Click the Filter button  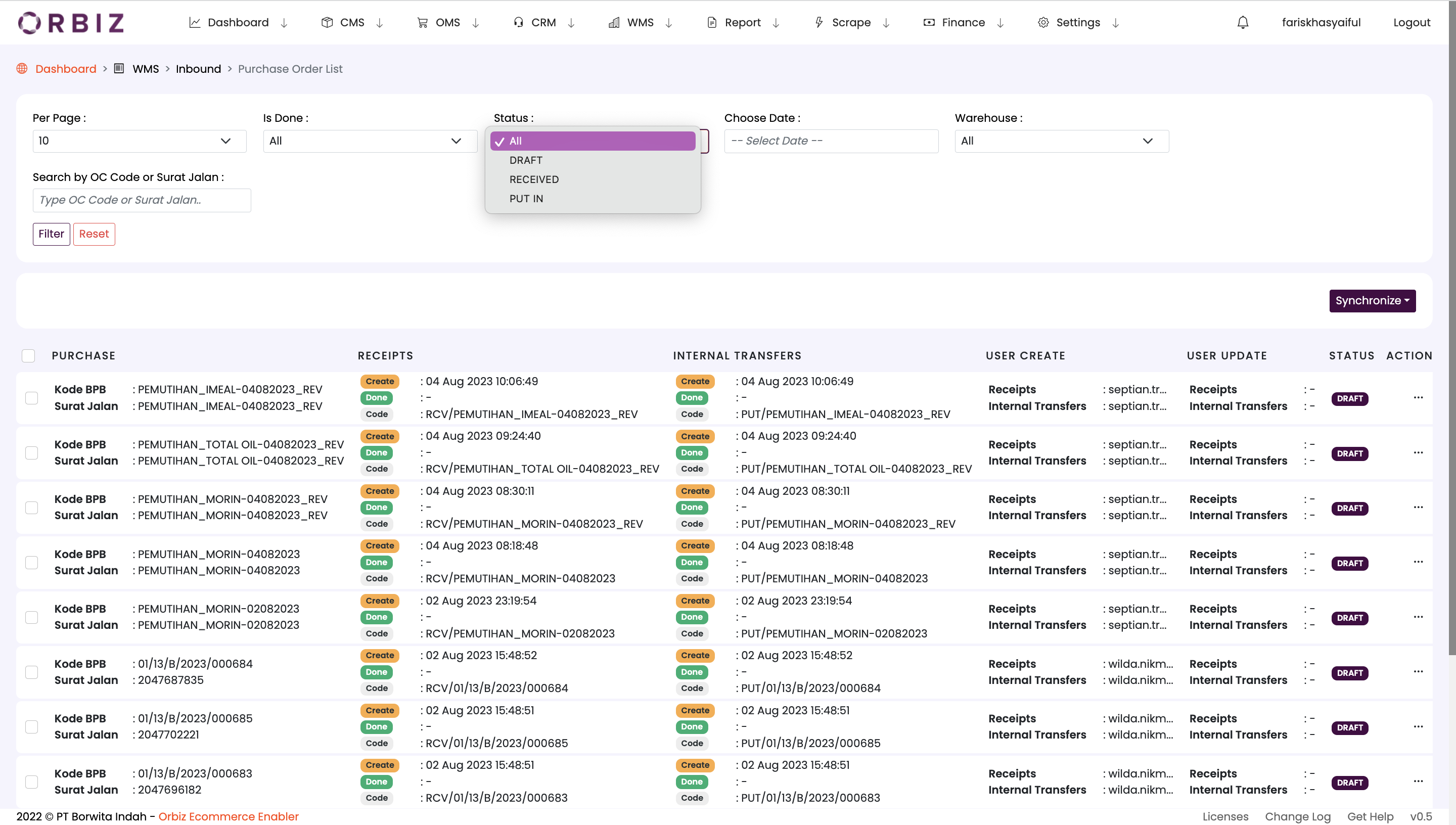tap(52, 234)
